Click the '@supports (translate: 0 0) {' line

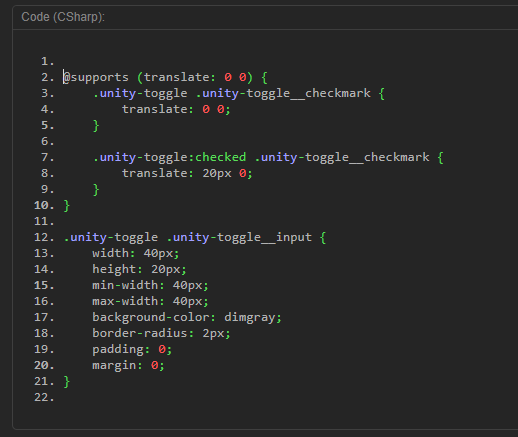[x=166, y=77]
